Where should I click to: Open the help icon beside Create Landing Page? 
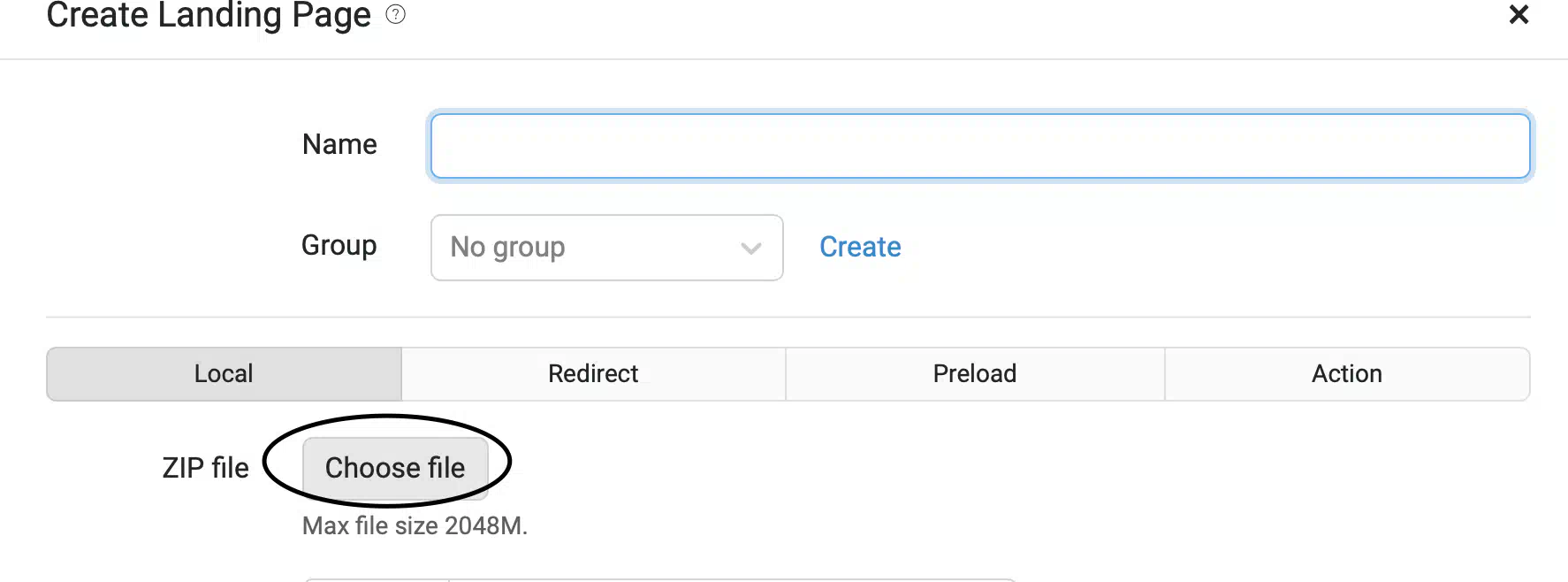(x=396, y=14)
